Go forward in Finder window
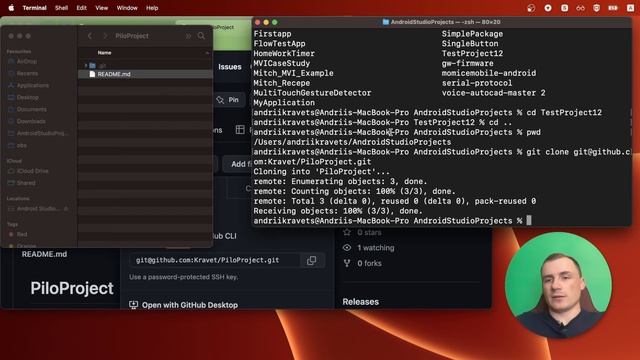 tap(105, 36)
